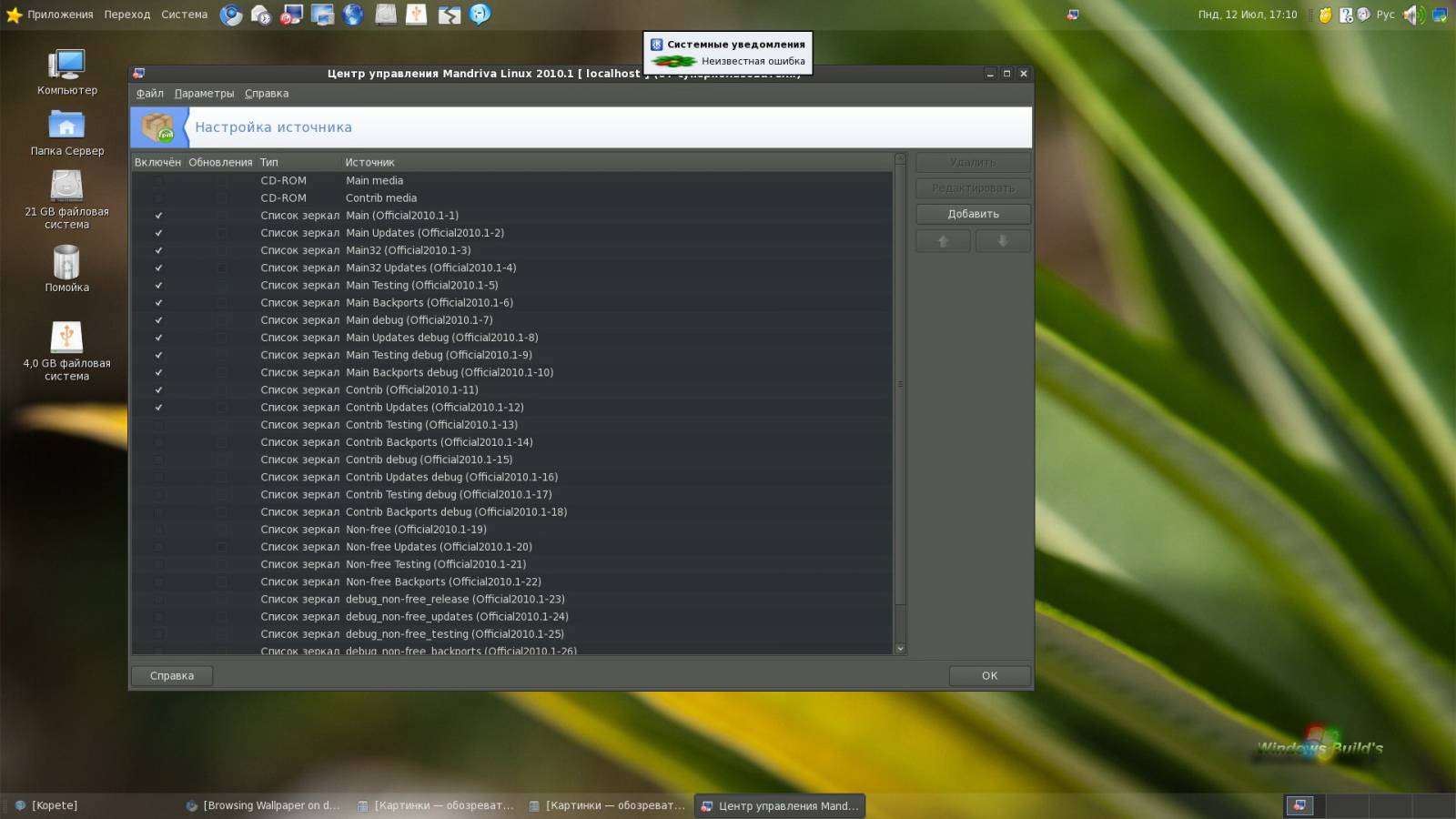1456x819 pixels.
Task: Select the CD-ROM Contrib media row
Action: [x=511, y=197]
